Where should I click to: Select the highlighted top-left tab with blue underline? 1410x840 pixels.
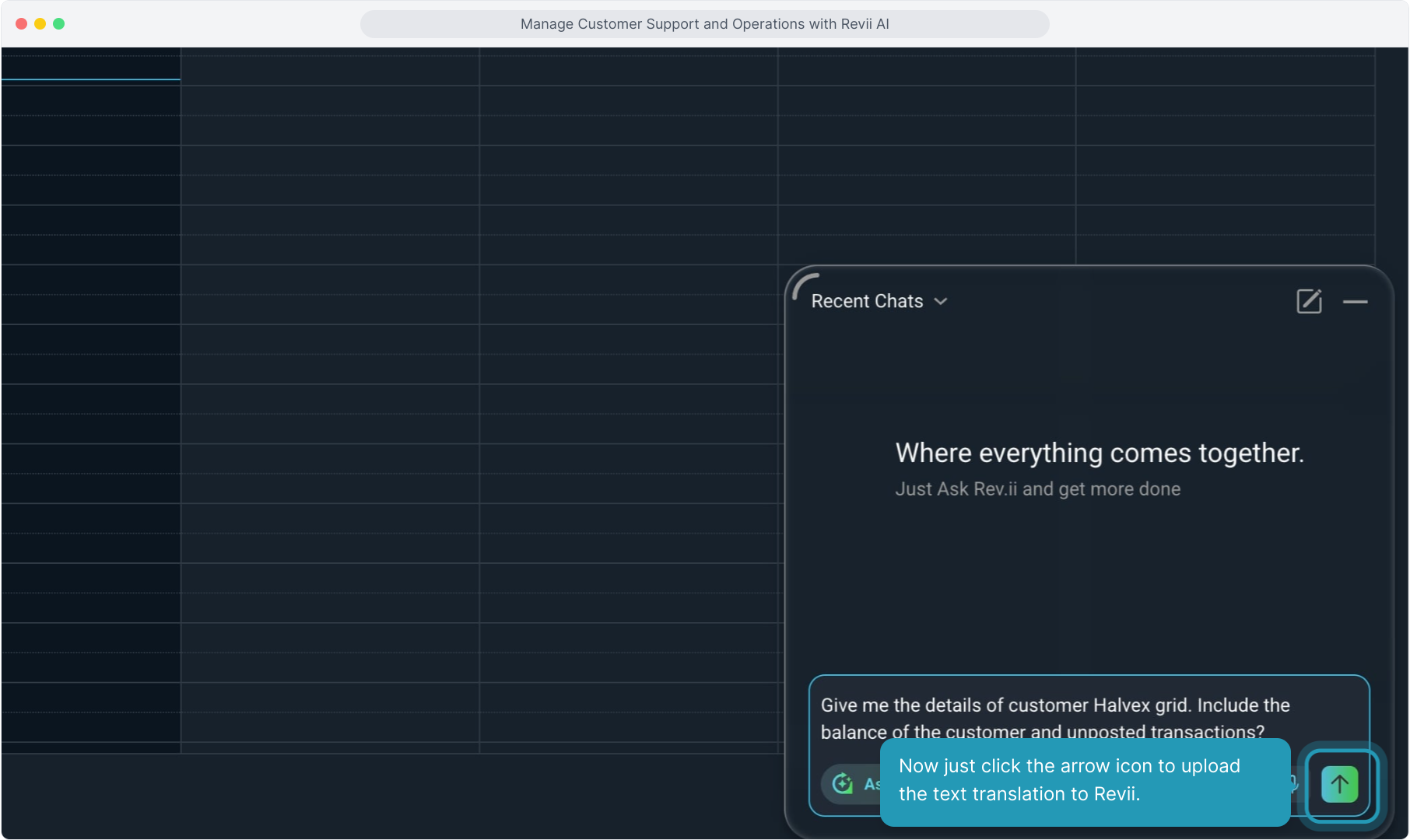(x=91, y=64)
